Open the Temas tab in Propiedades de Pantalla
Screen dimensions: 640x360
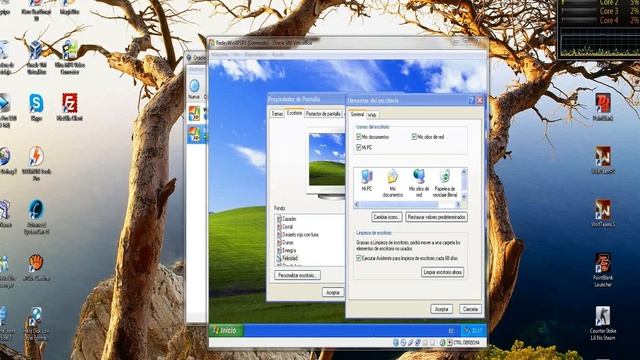[x=277, y=114]
